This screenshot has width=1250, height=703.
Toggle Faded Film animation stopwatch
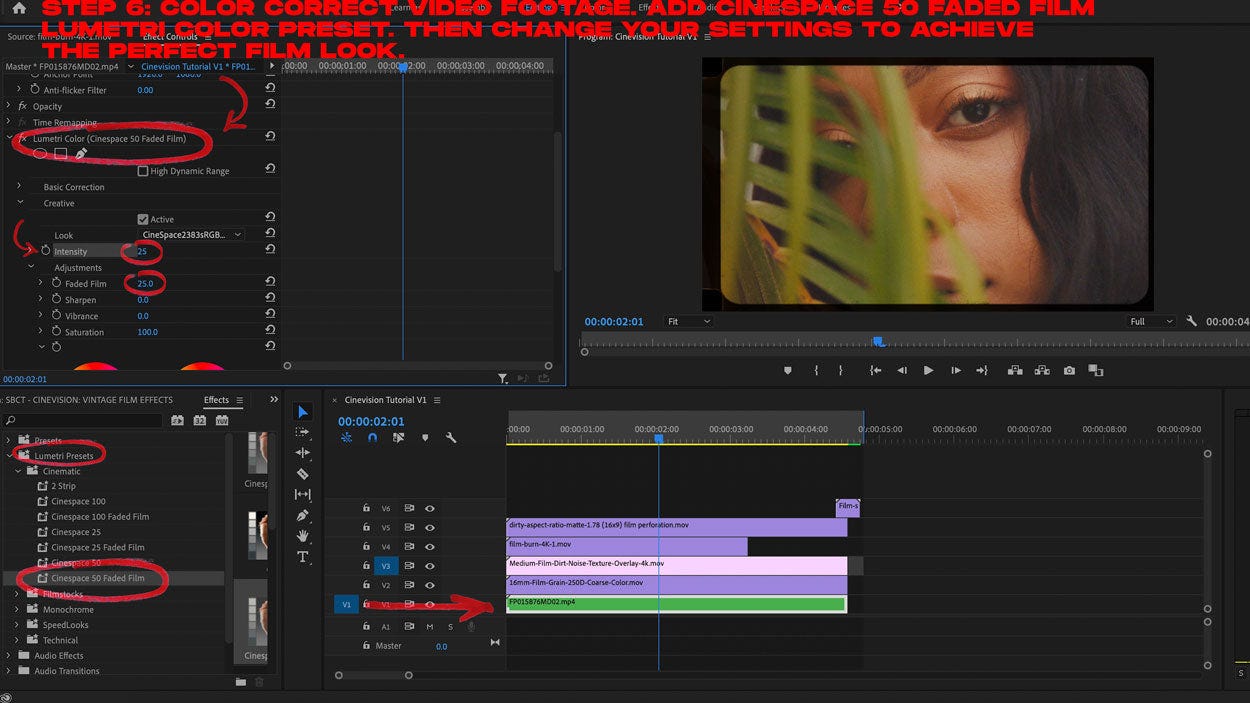tap(56, 283)
